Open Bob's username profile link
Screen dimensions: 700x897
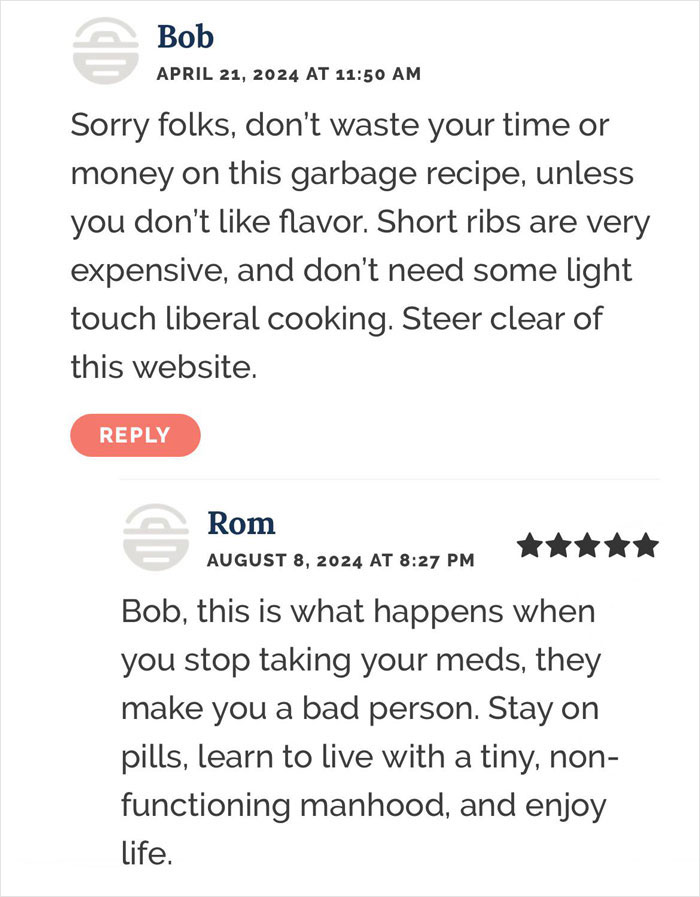(x=185, y=38)
